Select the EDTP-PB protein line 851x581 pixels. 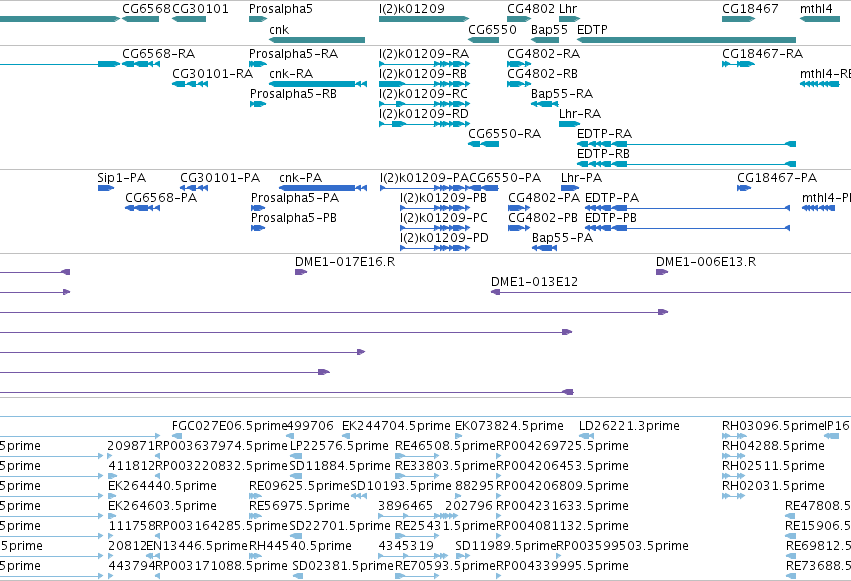(x=687, y=228)
